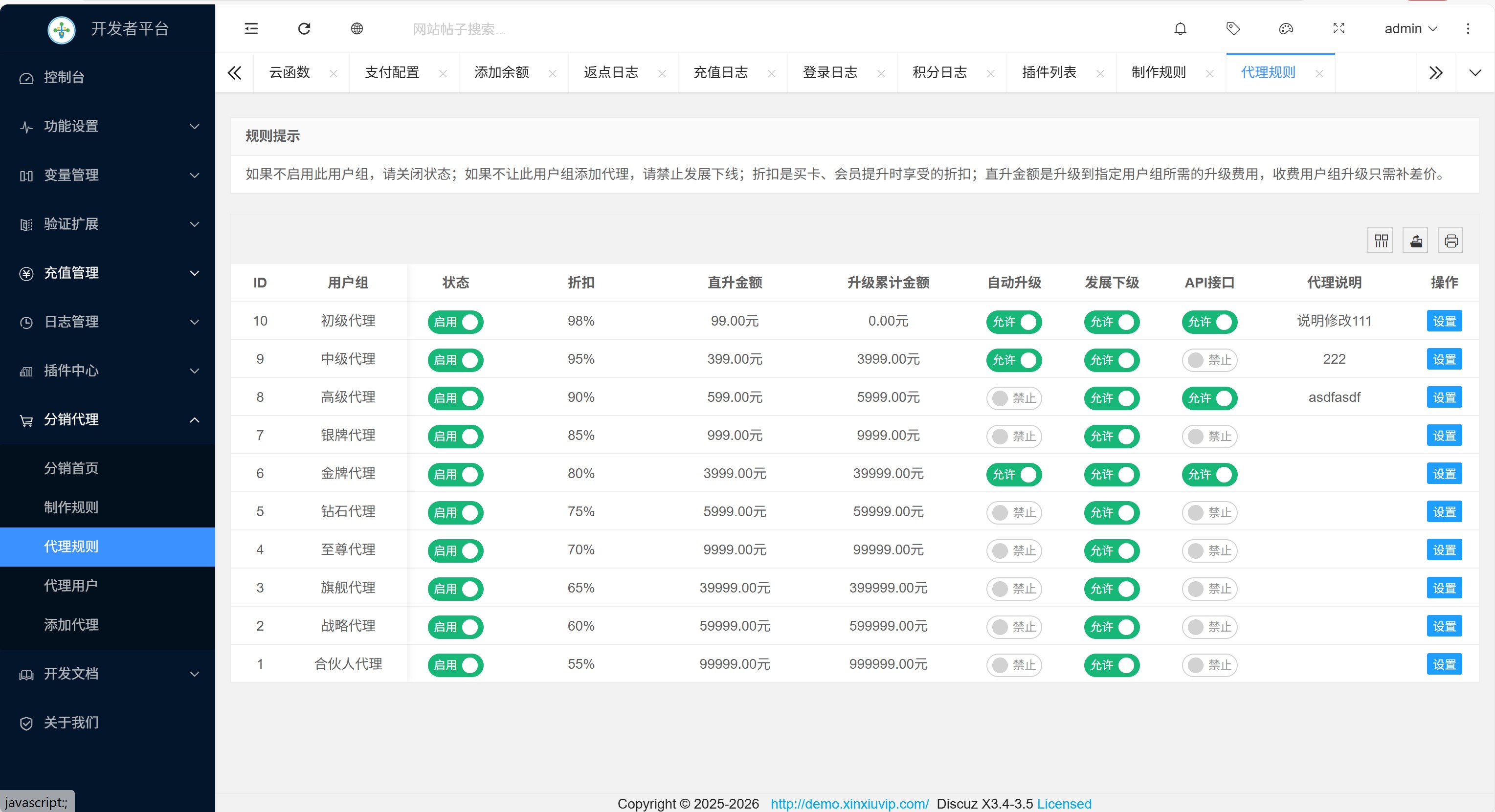Viewport: 1495px width, 812px height.
Task: Click the table export icon
Action: (1415, 241)
